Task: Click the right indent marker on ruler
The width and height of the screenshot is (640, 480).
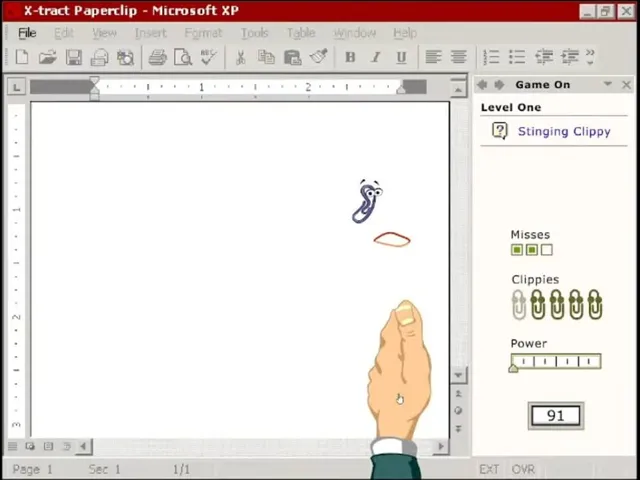Action: pos(401,89)
